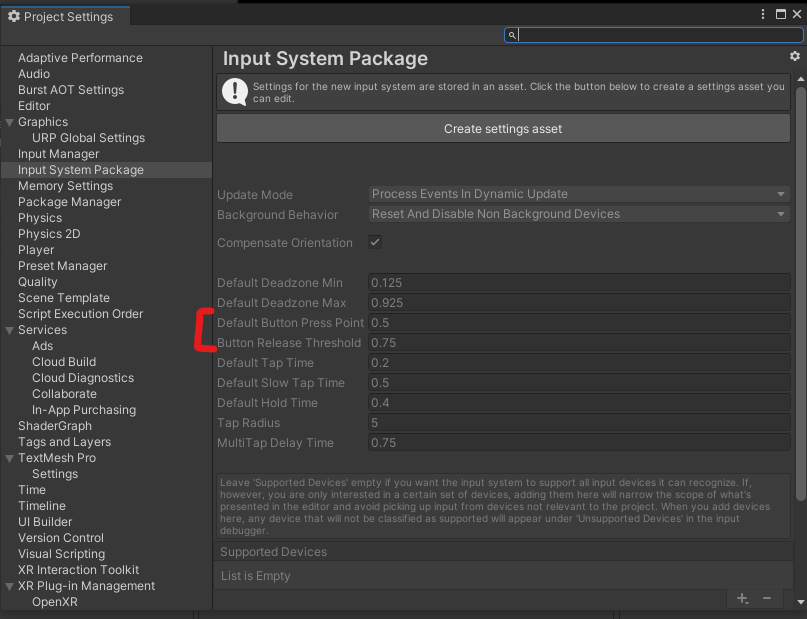Click the scroll up arrow at panel top

[x=801, y=79]
